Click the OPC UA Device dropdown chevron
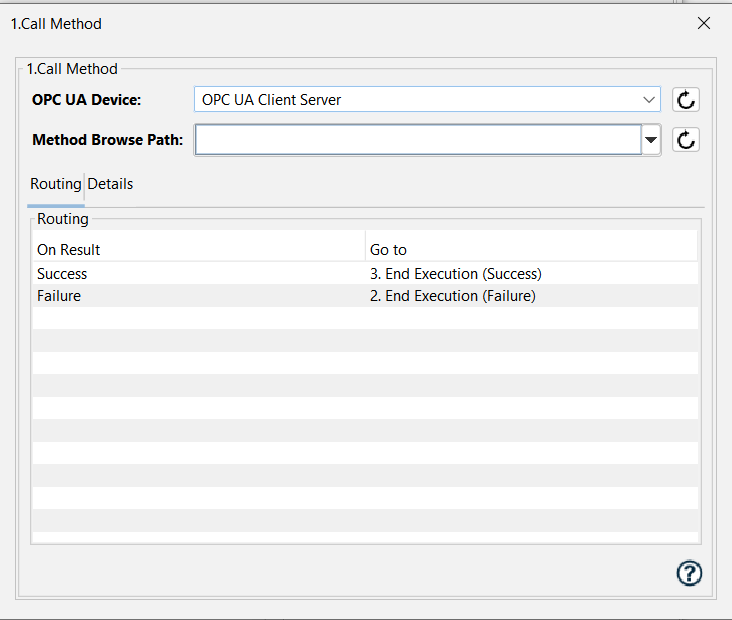 pyautogui.click(x=649, y=99)
